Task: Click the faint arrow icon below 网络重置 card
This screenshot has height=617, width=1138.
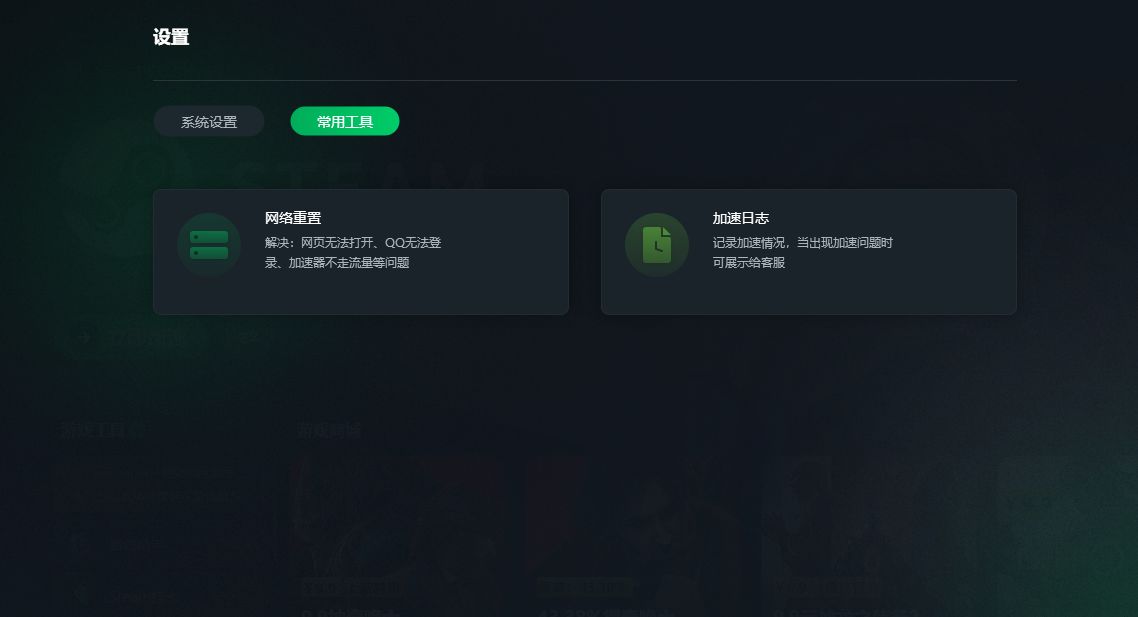Action: click(84, 337)
